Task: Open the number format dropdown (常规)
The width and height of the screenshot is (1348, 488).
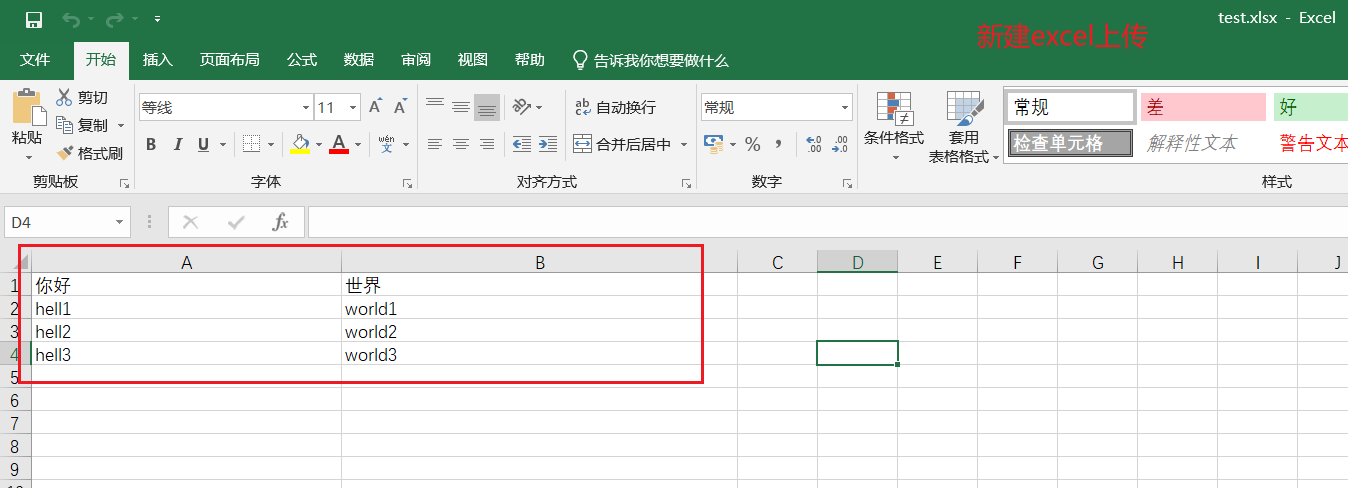Action: click(x=845, y=107)
